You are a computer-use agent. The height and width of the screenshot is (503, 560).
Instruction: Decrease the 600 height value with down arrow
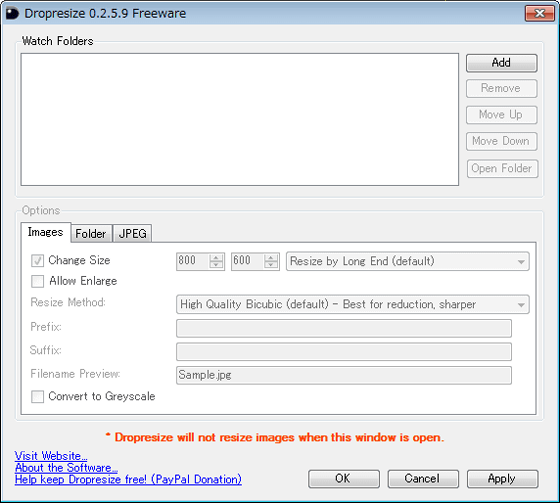click(271, 265)
